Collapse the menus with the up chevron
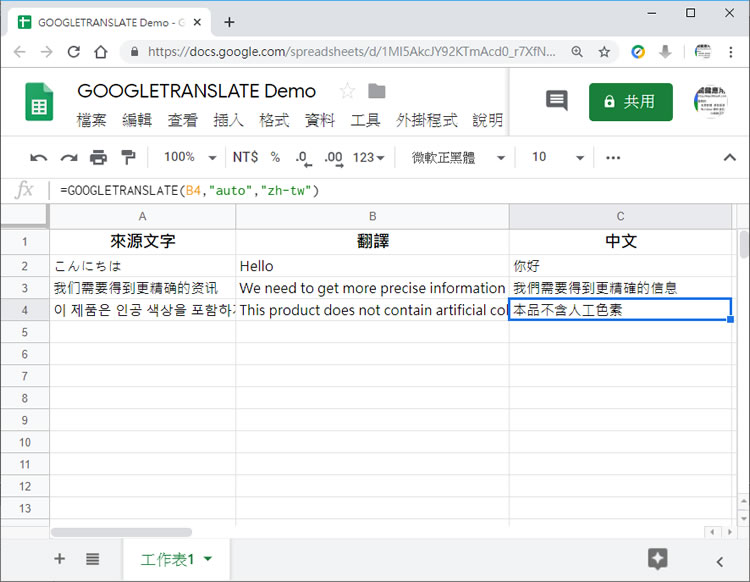 coord(729,157)
